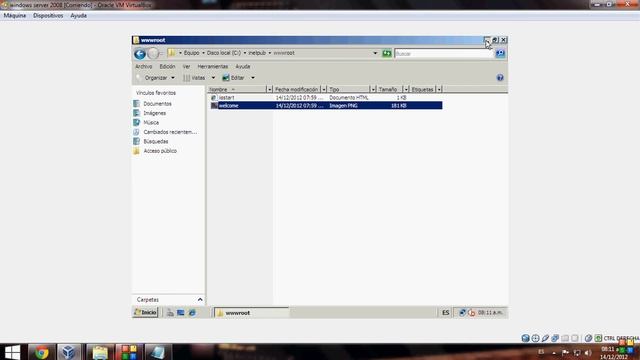Open VirtualBox Máquina menu
Screen dimensions: 640x360
click(15, 16)
